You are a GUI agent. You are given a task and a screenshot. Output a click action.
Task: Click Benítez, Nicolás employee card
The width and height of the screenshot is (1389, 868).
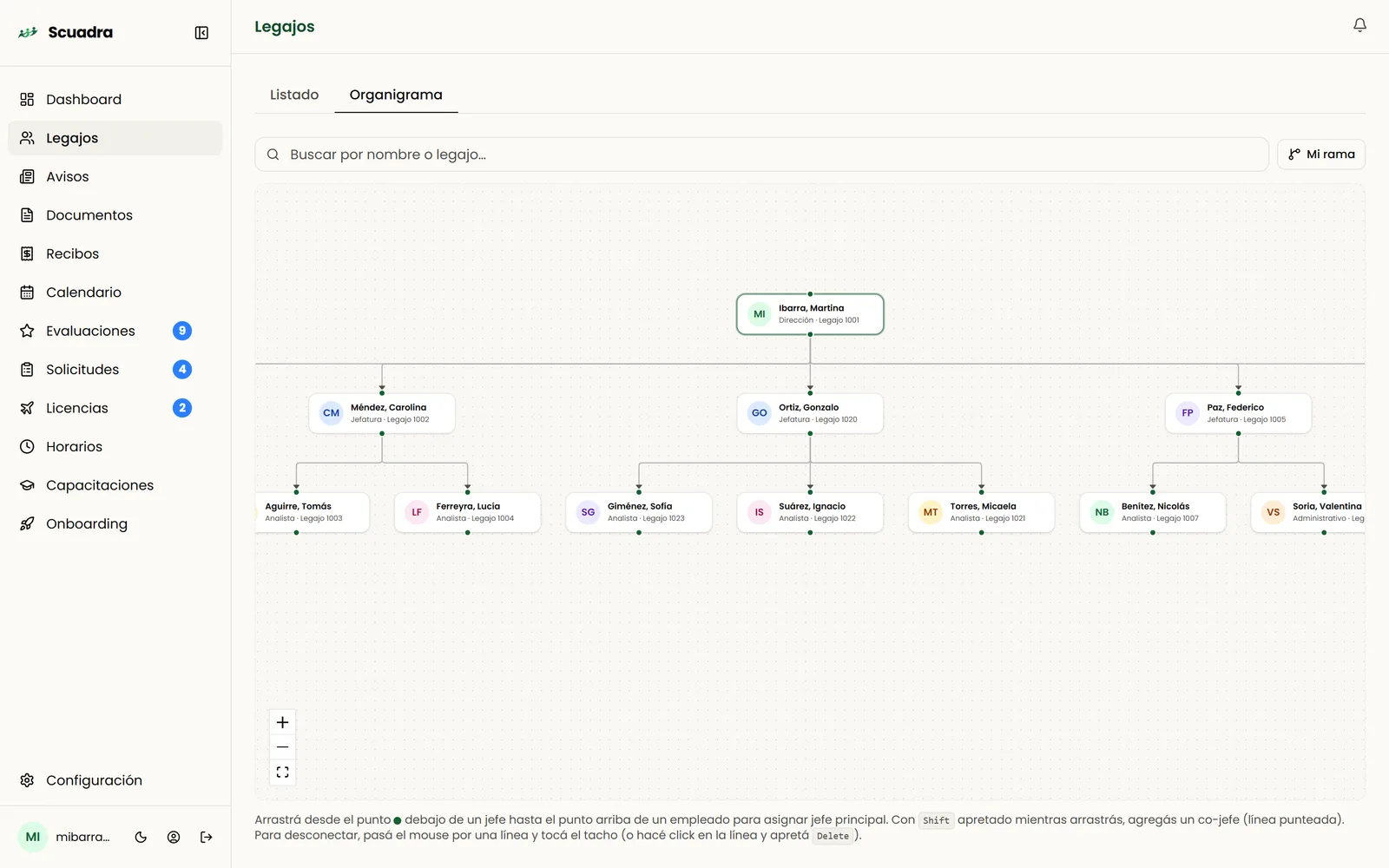coord(1153,512)
